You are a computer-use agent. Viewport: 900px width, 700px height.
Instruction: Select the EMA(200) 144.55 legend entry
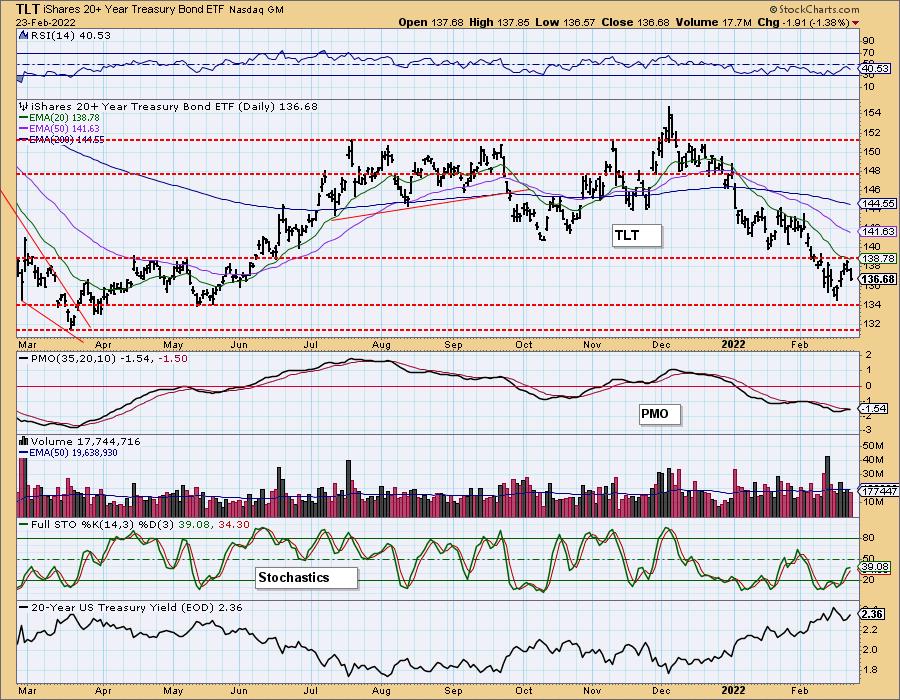click(x=61, y=139)
